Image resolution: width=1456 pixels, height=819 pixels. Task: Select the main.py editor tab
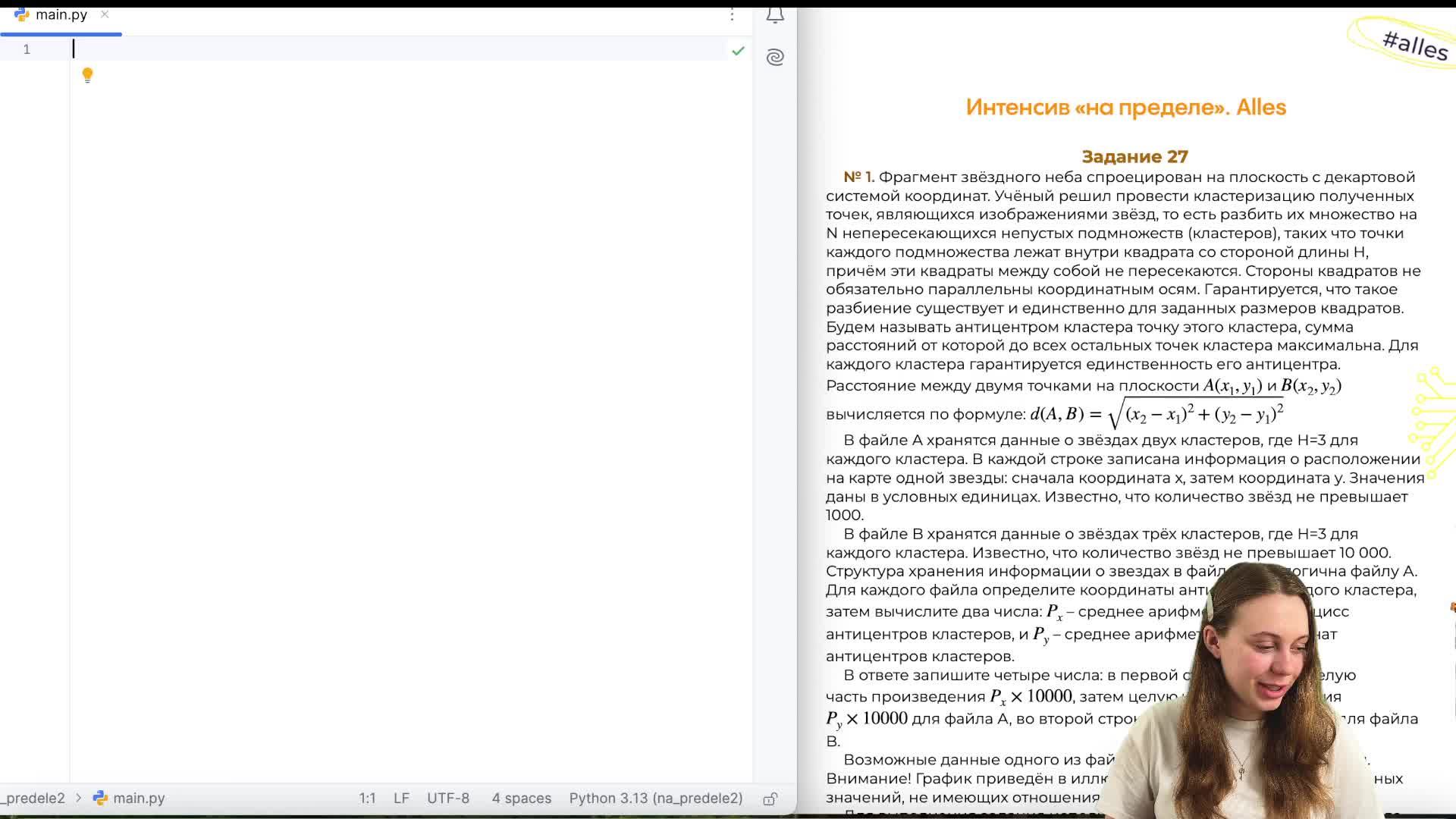click(x=61, y=15)
